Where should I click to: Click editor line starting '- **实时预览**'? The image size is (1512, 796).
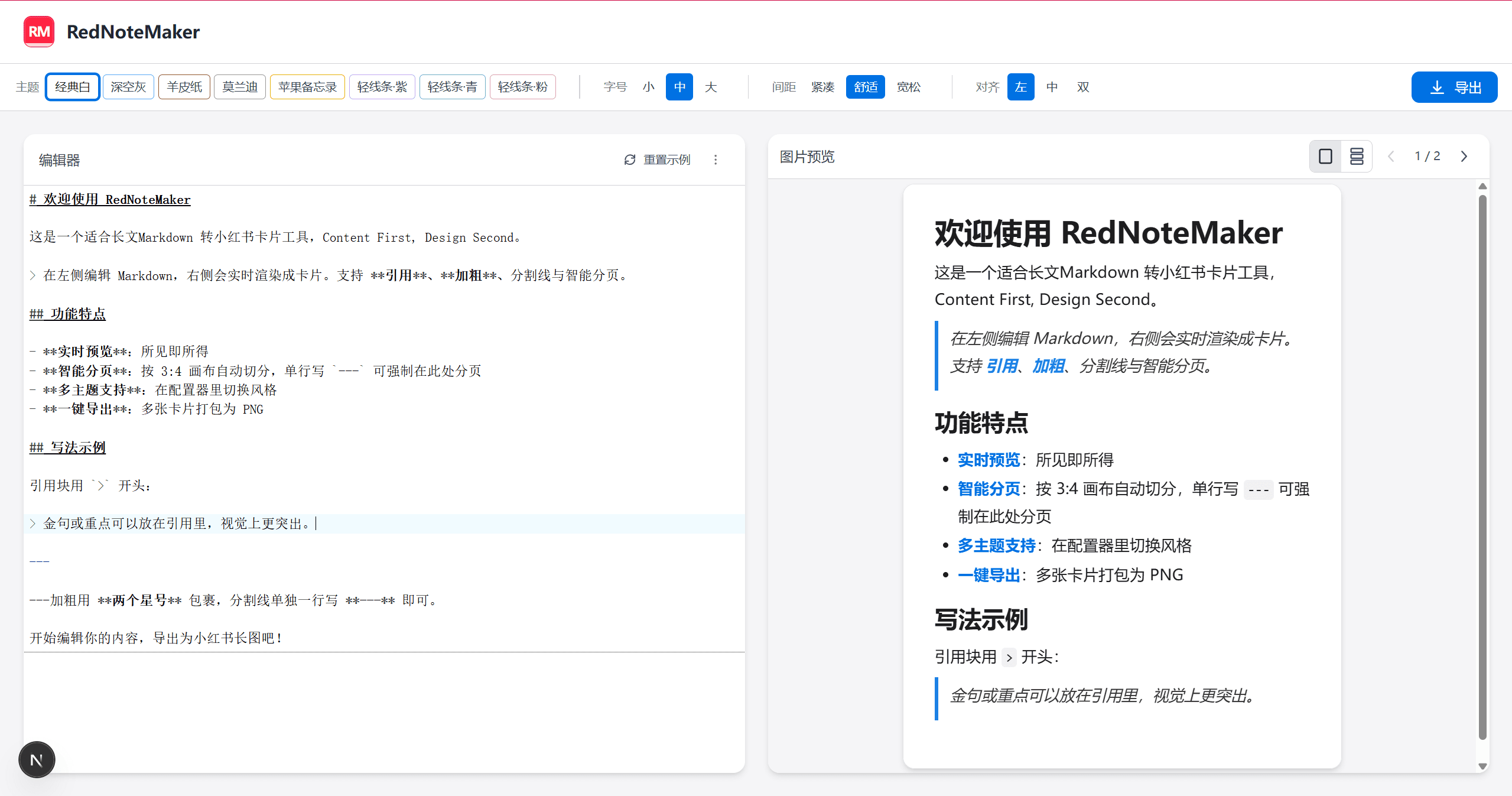119,352
